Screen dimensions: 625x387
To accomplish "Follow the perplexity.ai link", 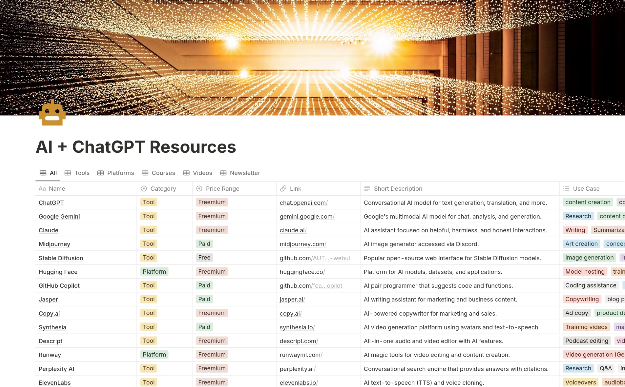I will (298, 369).
